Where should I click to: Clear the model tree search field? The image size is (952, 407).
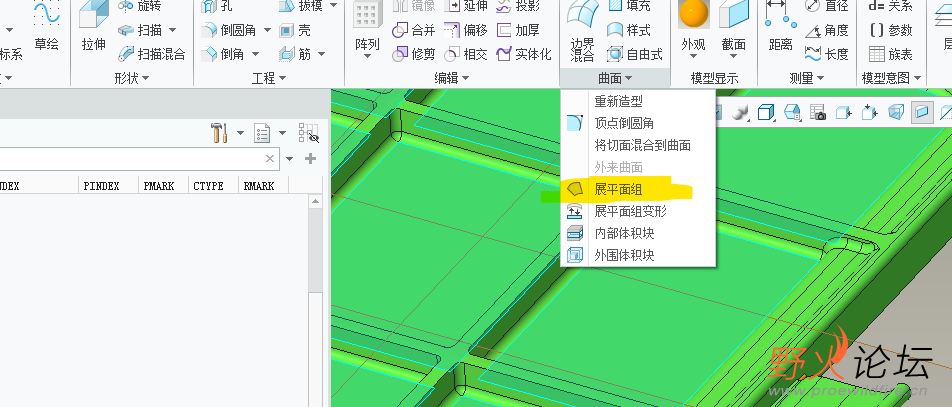point(270,159)
